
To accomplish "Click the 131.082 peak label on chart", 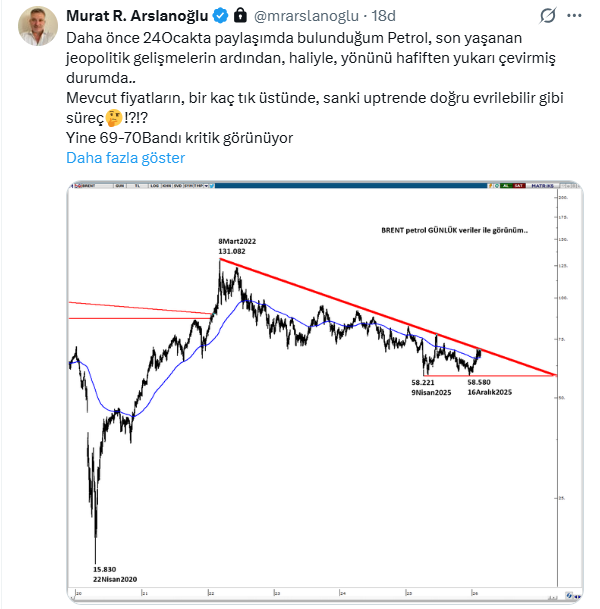I will (232, 252).
